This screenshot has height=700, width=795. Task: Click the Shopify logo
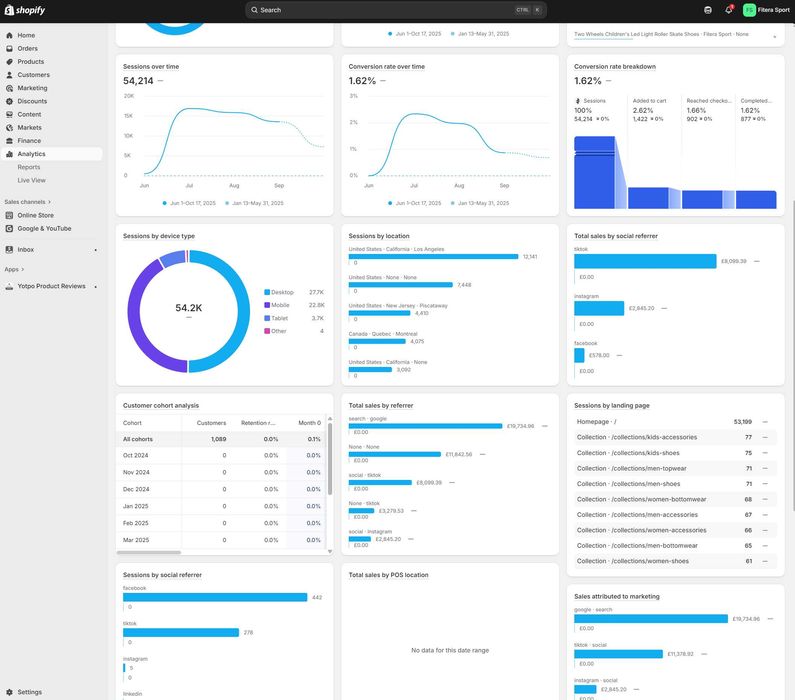(x=24, y=10)
